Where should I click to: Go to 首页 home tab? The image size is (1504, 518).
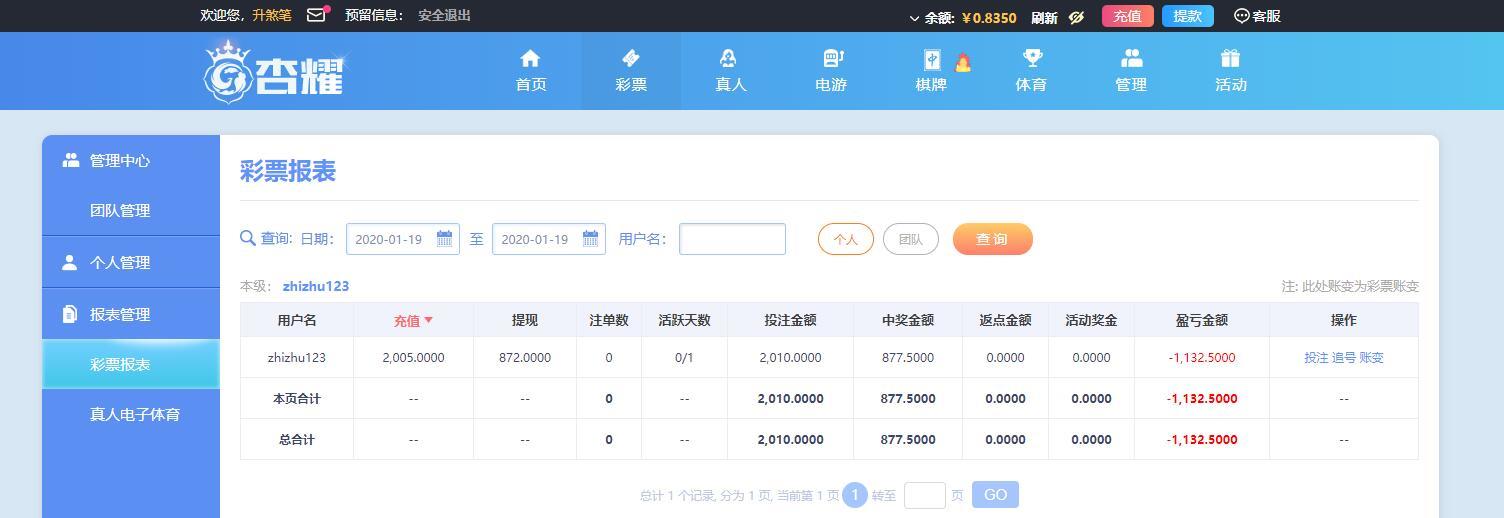click(x=531, y=71)
